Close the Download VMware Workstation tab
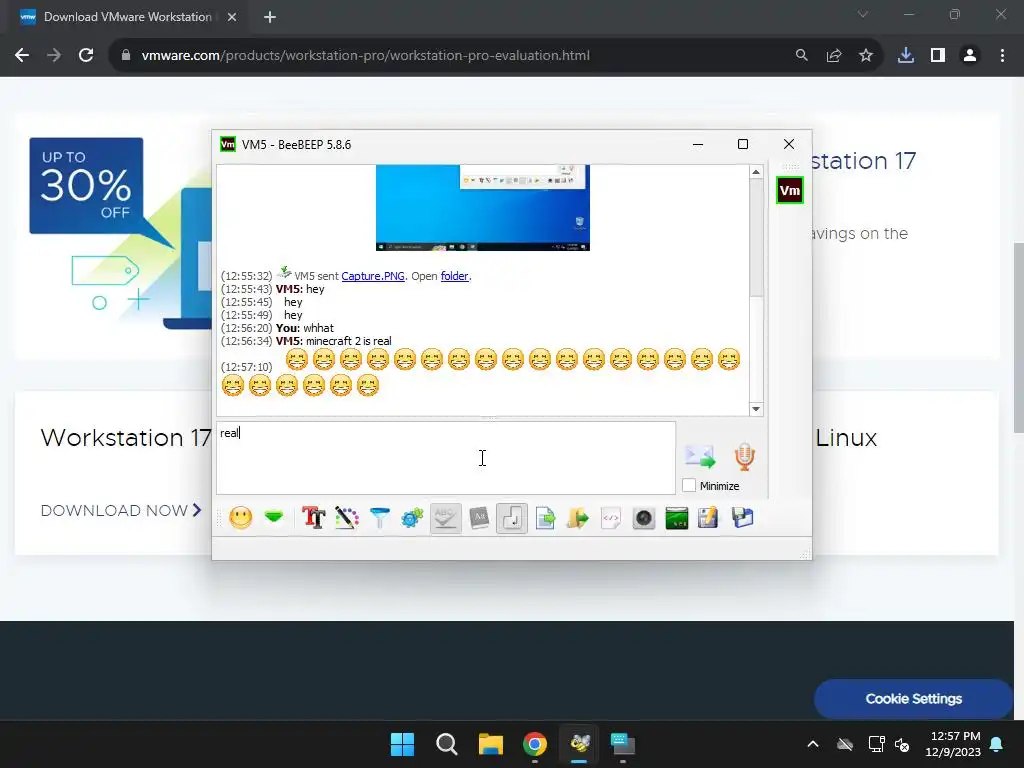This screenshot has width=1024, height=768. click(232, 17)
